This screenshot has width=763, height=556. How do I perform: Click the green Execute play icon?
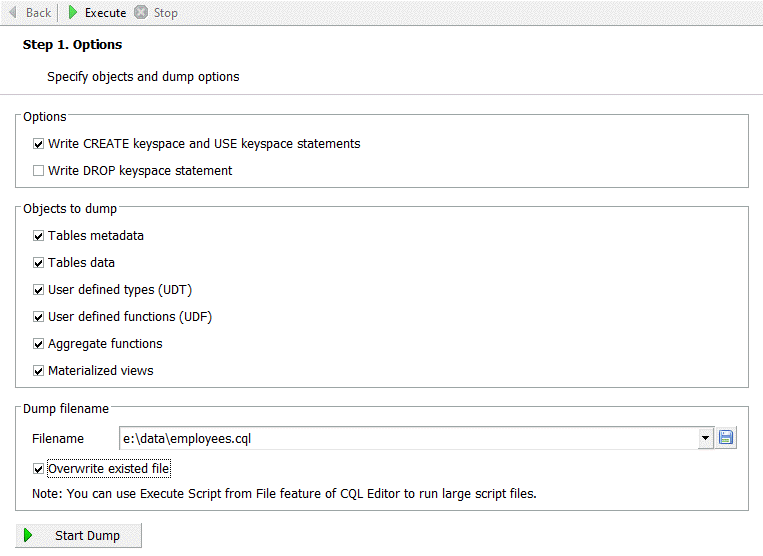pyautogui.click(x=73, y=13)
